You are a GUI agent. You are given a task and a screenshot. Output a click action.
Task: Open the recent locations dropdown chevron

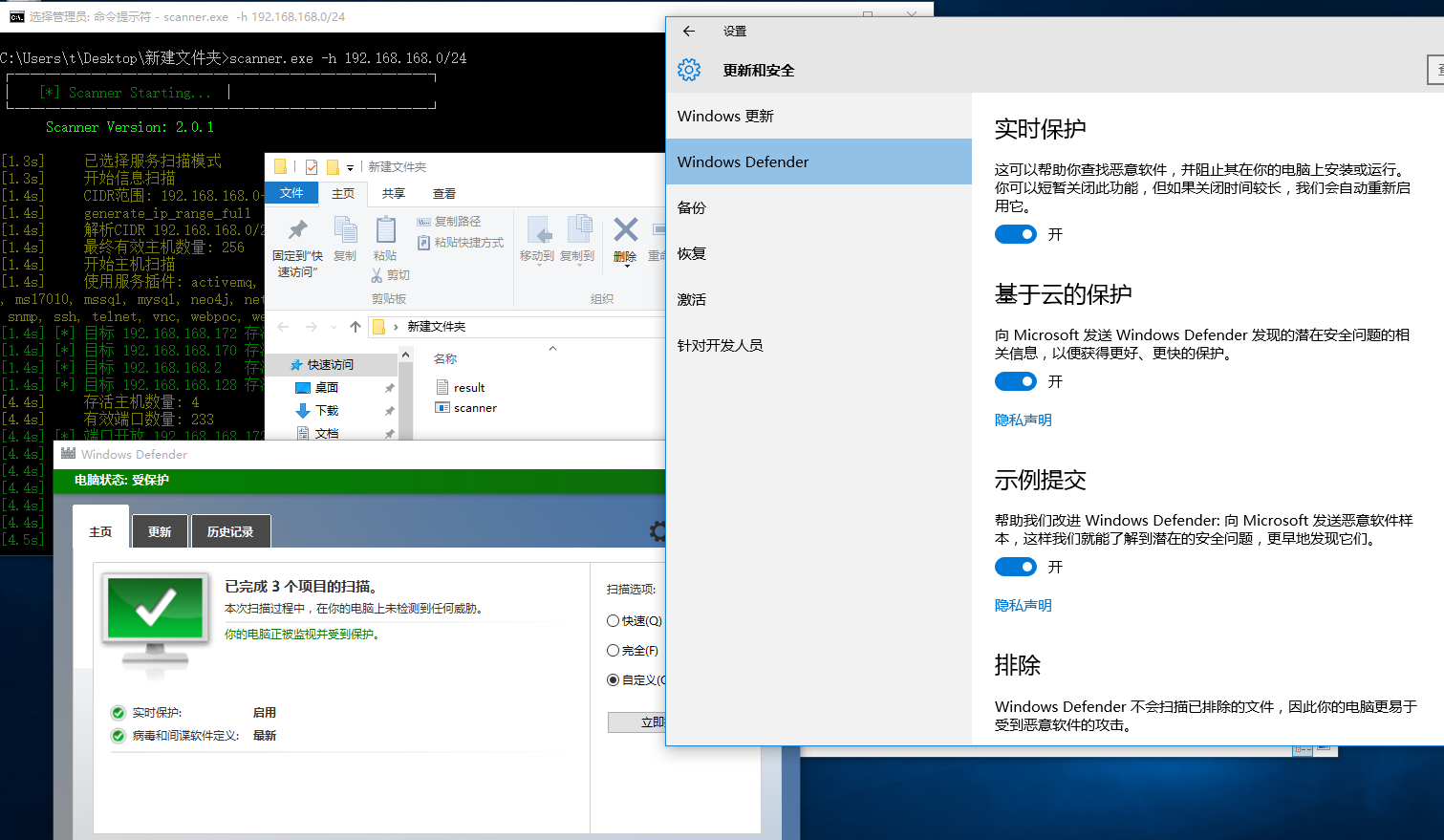point(334,327)
